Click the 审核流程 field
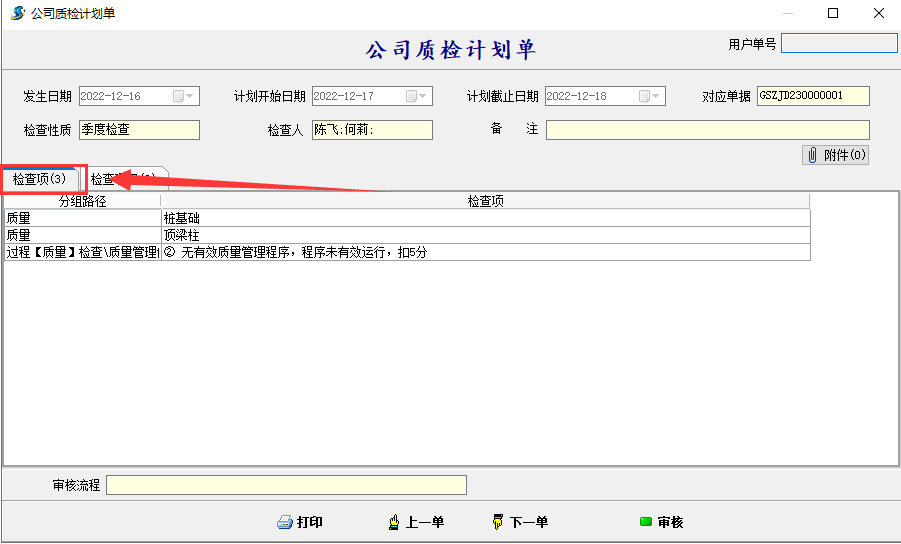 (x=286, y=485)
